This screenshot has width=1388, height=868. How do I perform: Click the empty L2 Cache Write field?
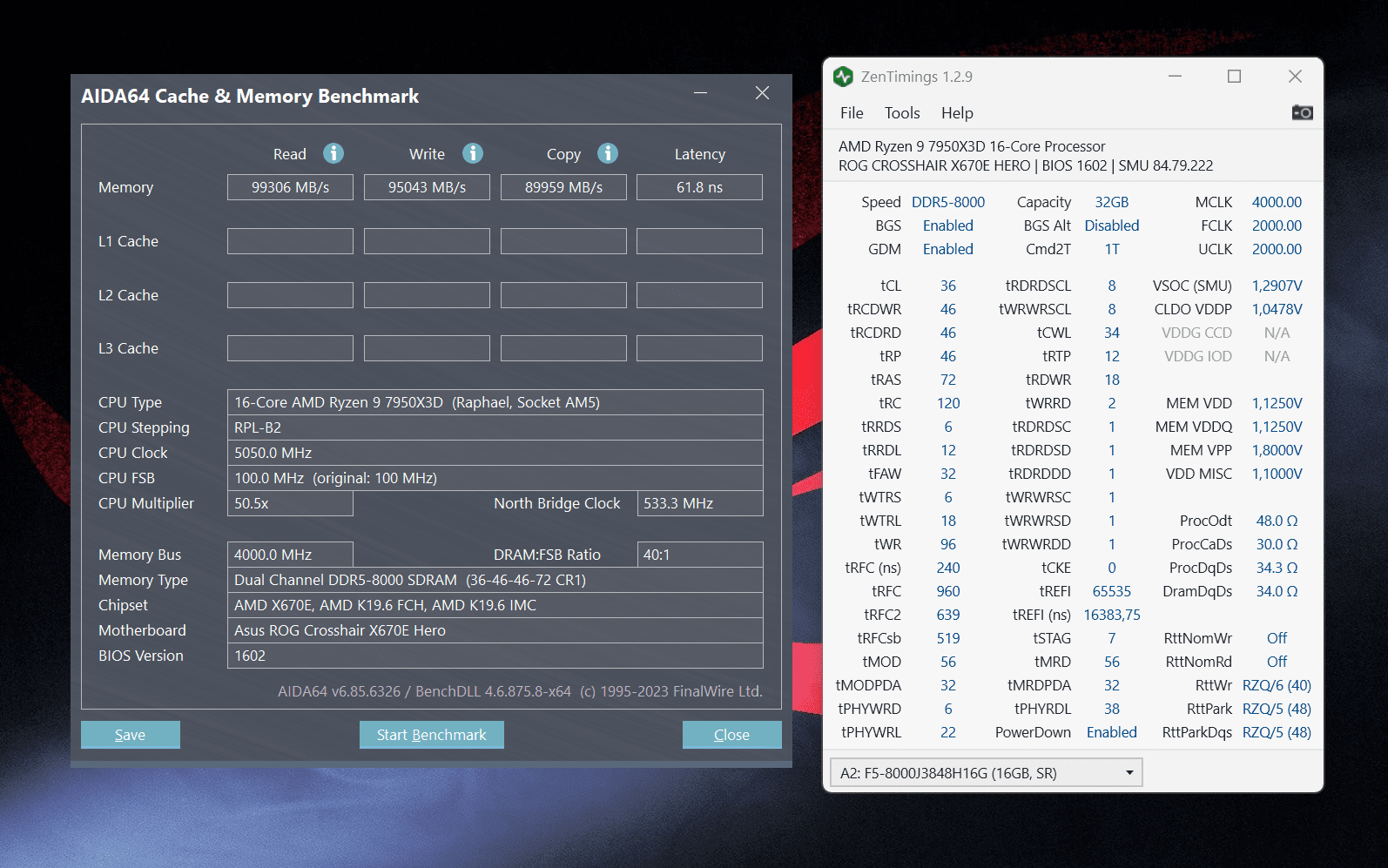tap(427, 295)
